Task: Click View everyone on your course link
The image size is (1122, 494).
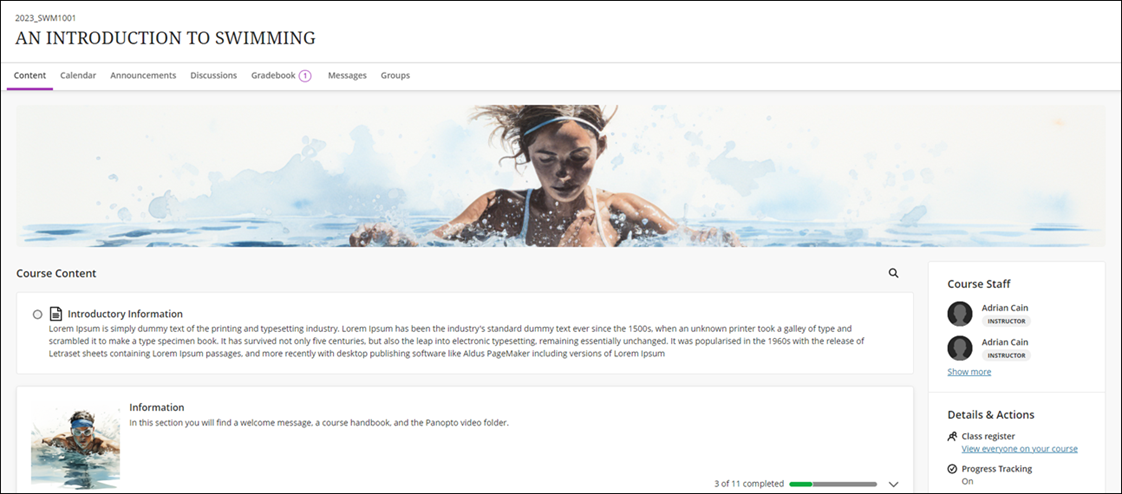Action: pos(1019,449)
